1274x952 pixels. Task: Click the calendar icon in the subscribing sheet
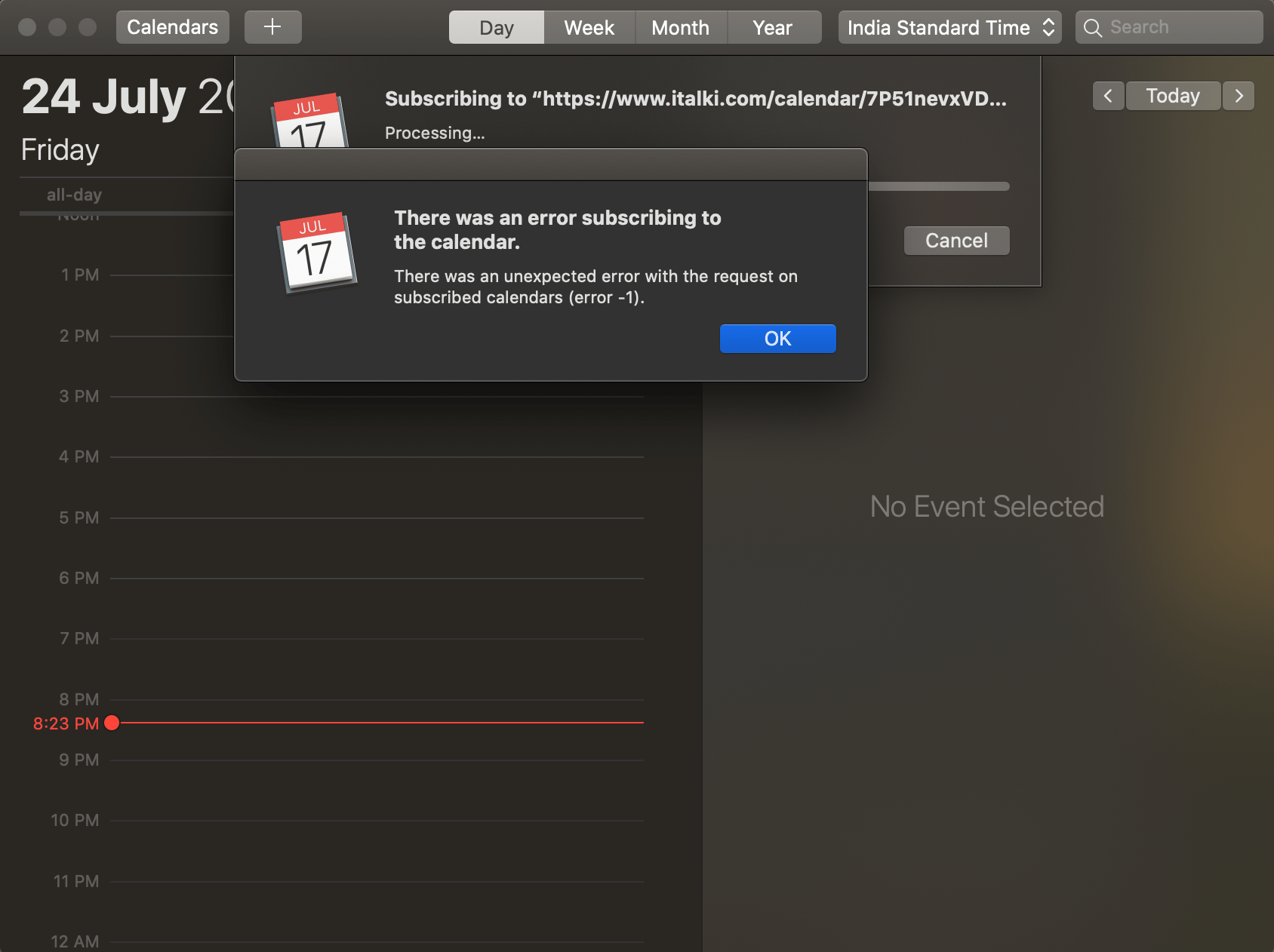click(309, 121)
